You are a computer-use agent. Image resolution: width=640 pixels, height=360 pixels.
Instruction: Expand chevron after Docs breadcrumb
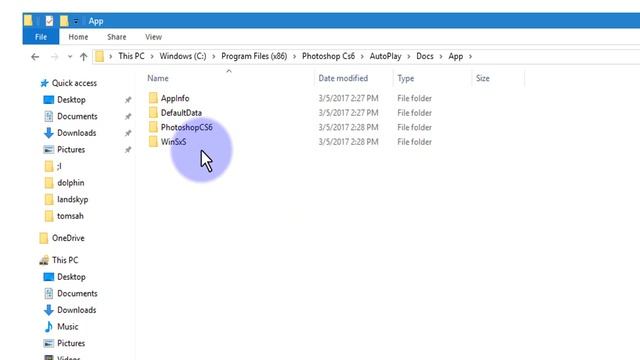pyautogui.click(x=441, y=56)
